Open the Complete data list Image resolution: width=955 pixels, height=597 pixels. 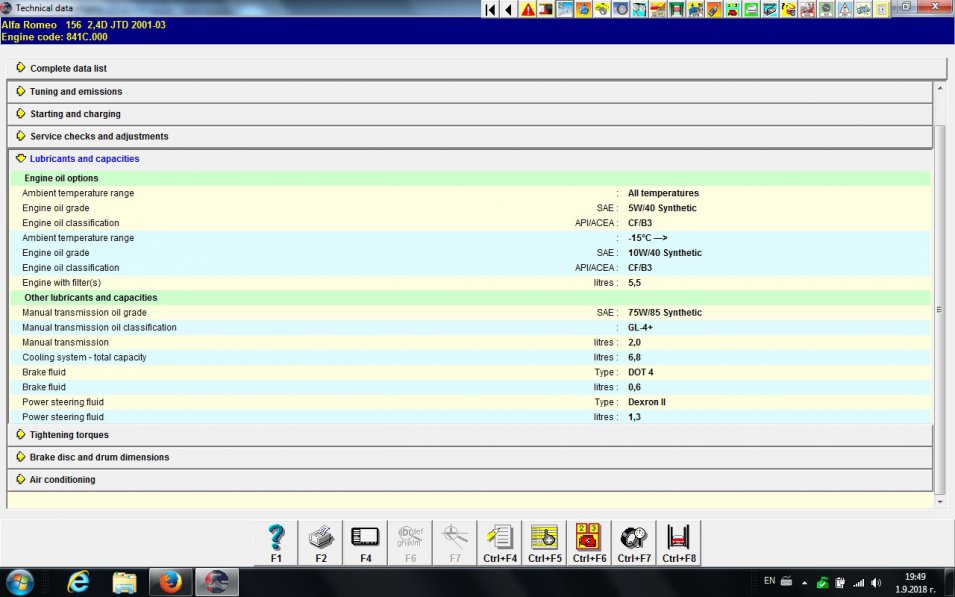pos(68,68)
